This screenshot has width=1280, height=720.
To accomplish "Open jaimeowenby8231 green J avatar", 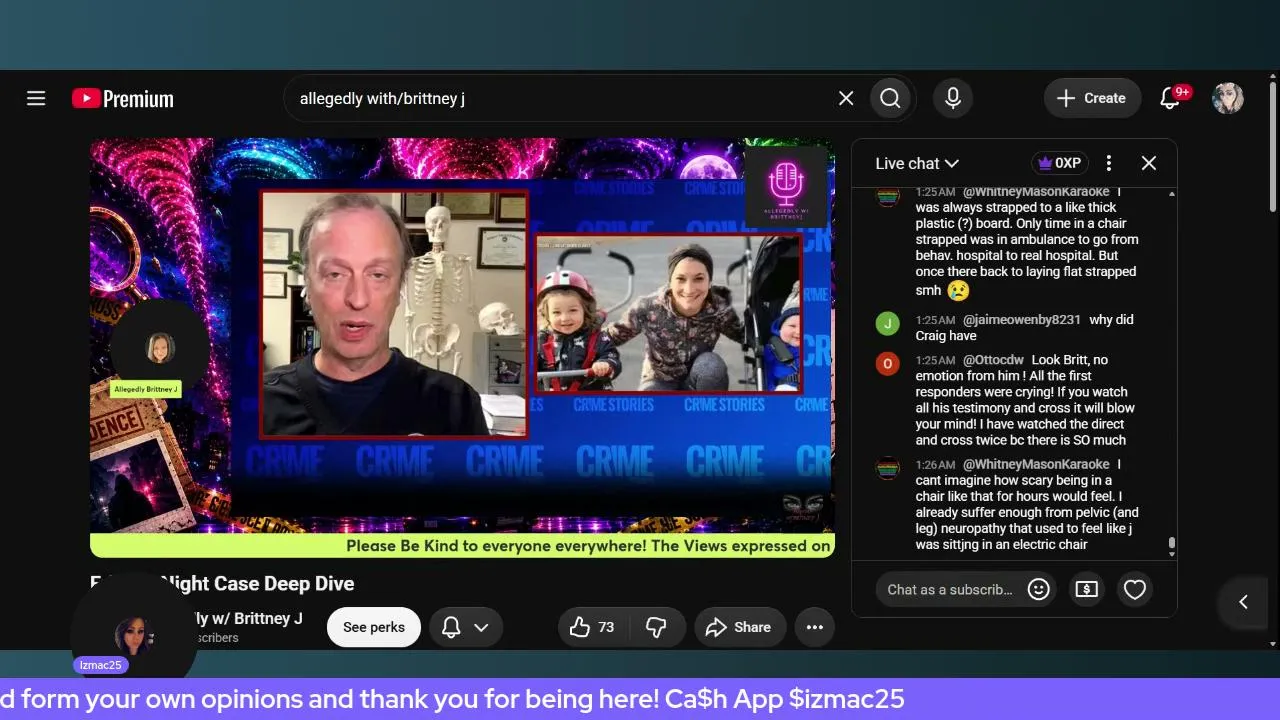I will 887,324.
